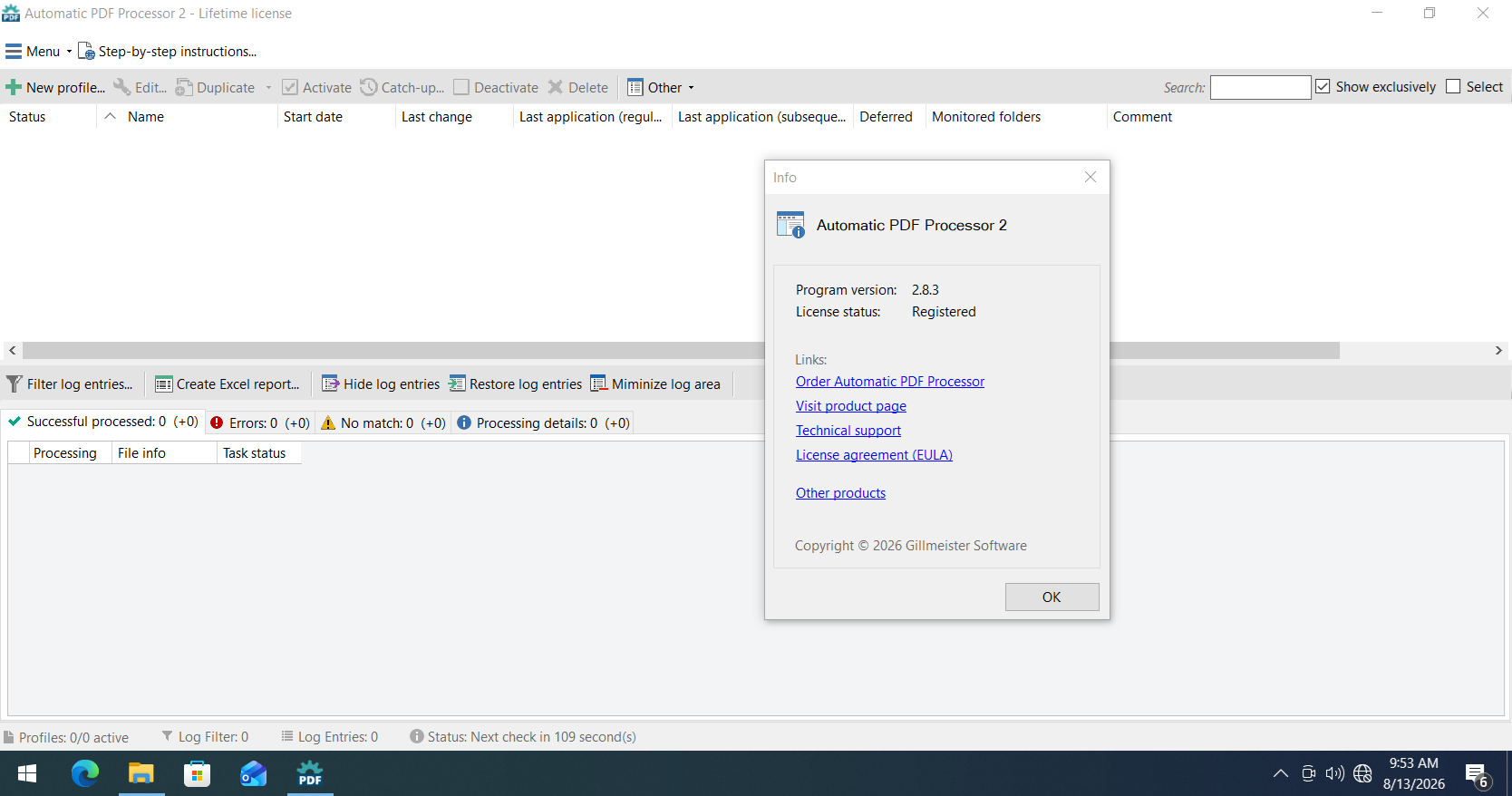Click the Filter log entries funnel icon
Image resolution: width=1512 pixels, height=796 pixels.
pyautogui.click(x=15, y=384)
